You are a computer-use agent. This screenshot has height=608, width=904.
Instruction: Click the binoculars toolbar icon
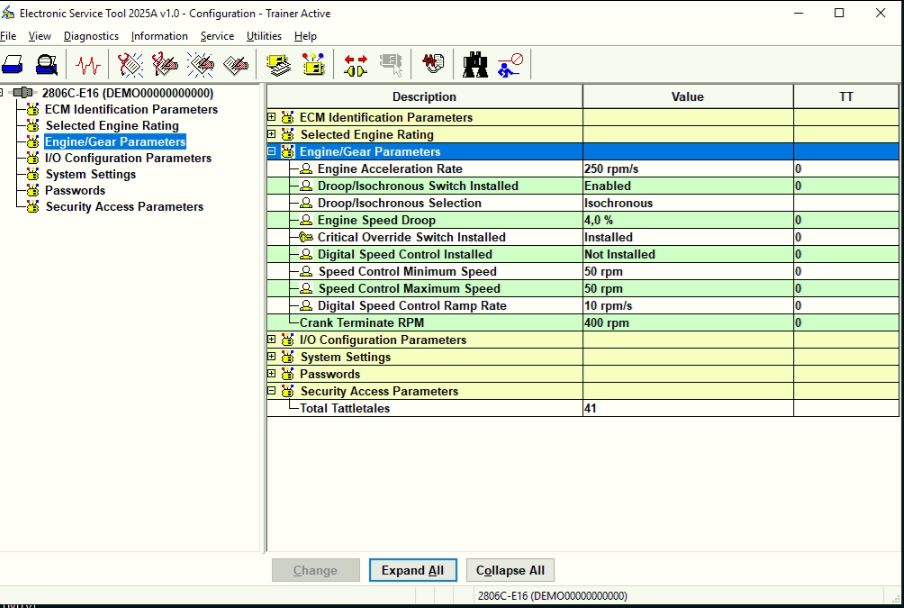(475, 65)
